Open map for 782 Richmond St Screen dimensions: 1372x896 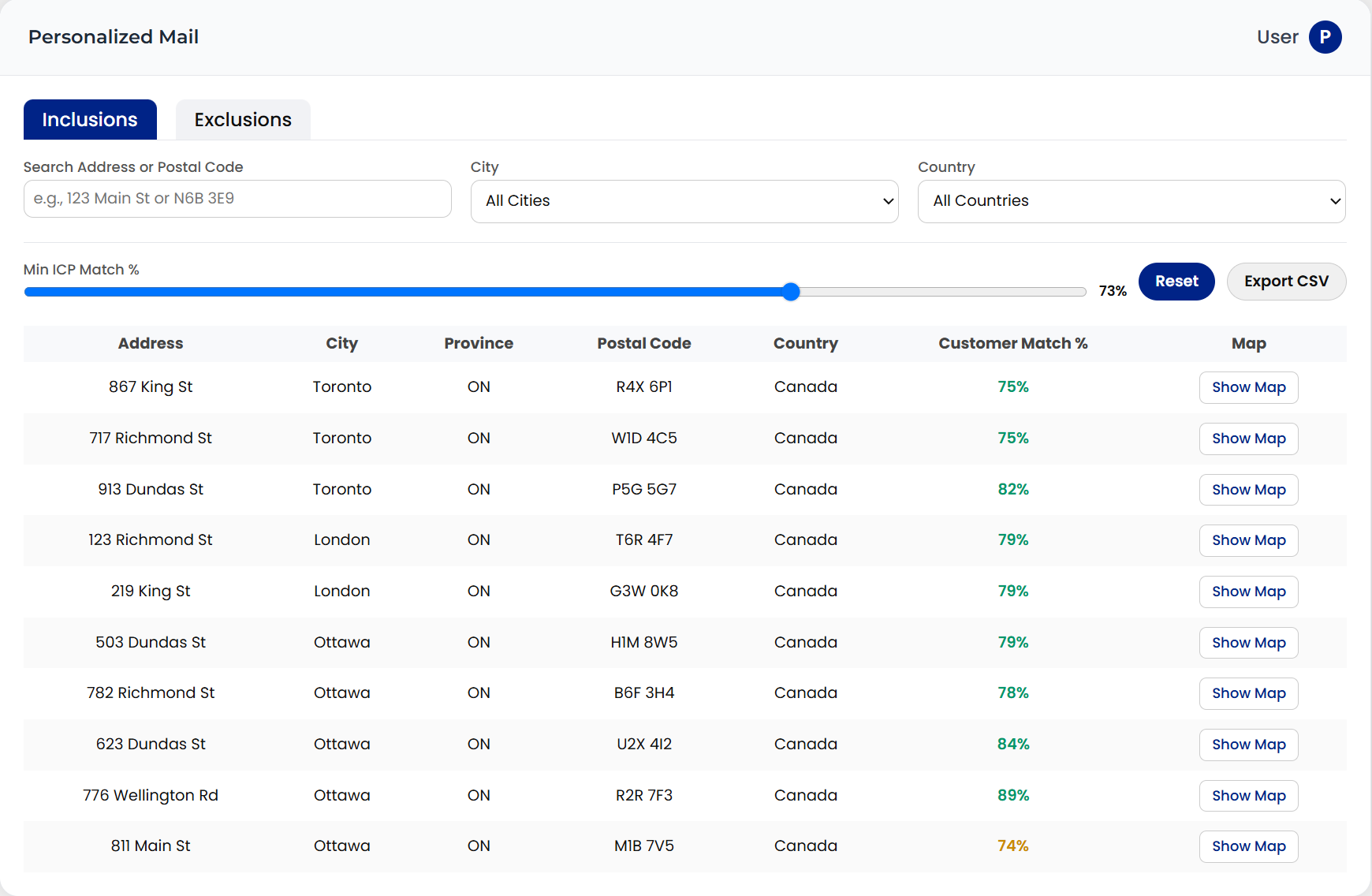click(1248, 693)
